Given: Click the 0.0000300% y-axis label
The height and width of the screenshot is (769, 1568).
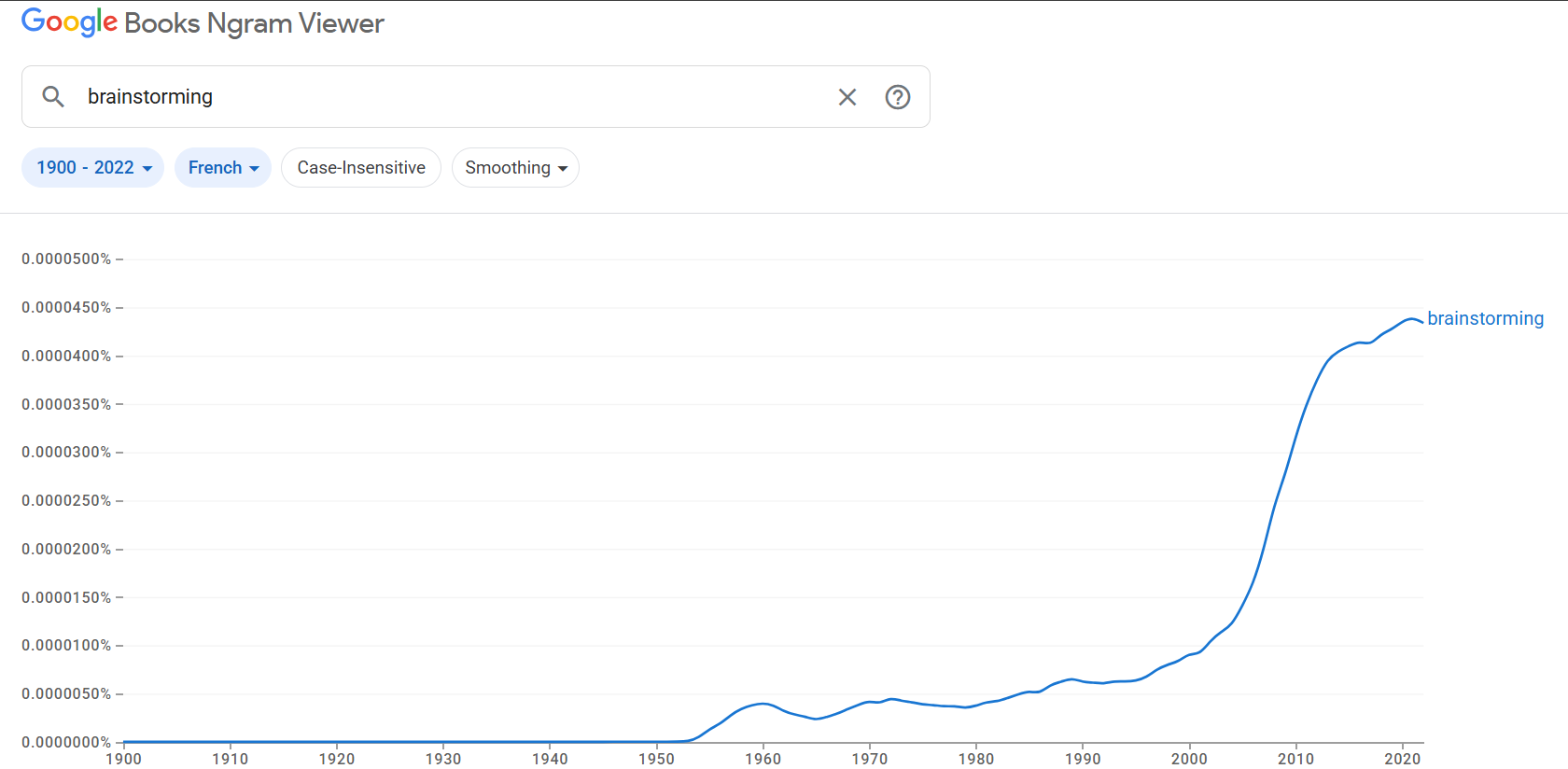Looking at the screenshot, I should tap(66, 453).
